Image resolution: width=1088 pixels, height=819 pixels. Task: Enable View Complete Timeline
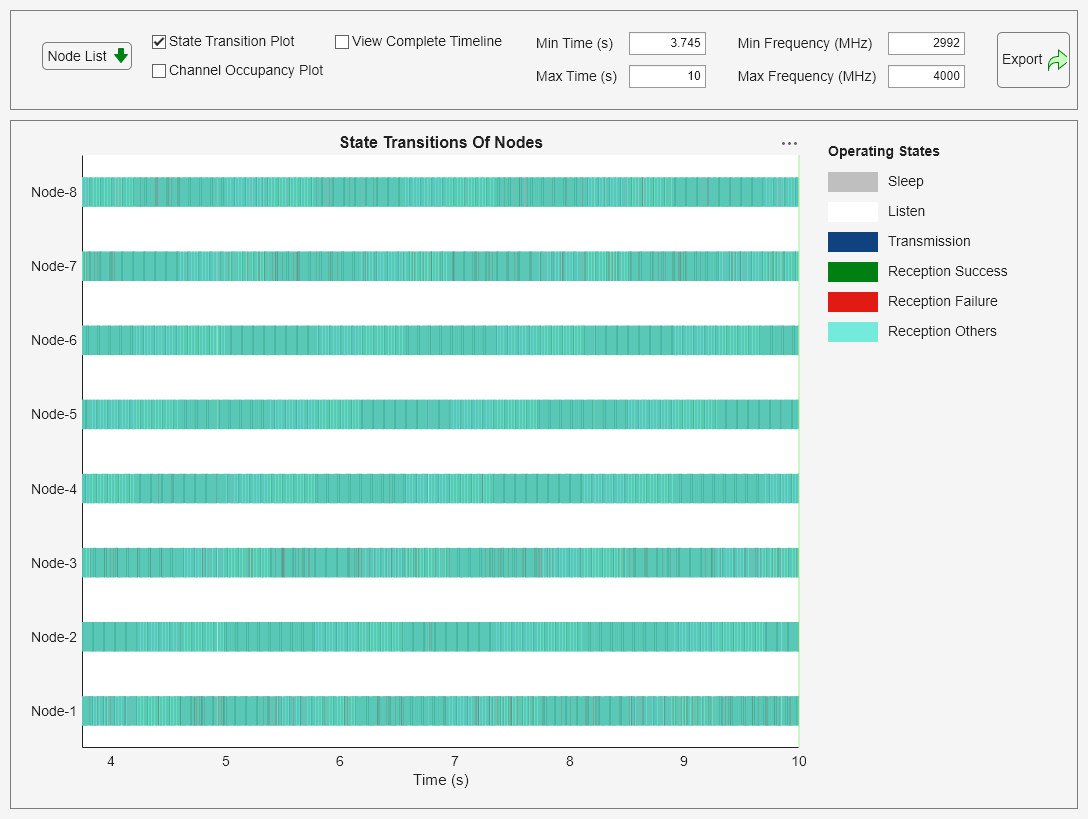coord(341,41)
